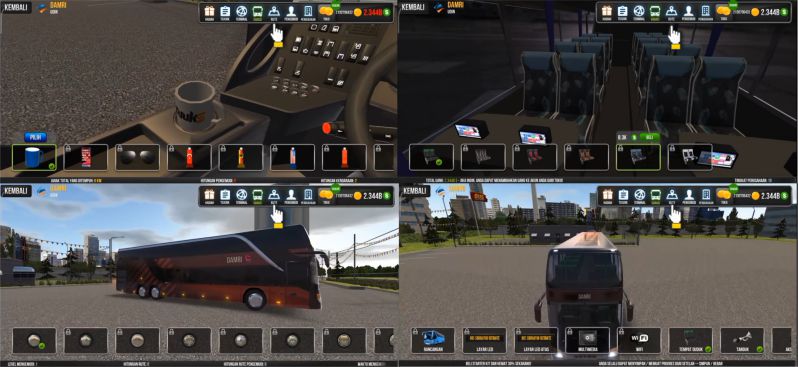
Task: Select Multimedia option
Action: coord(588,340)
